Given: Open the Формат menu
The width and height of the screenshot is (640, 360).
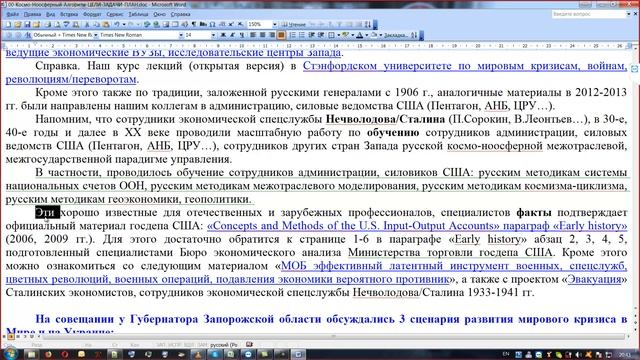Looking at the screenshot, I should coord(92,14).
